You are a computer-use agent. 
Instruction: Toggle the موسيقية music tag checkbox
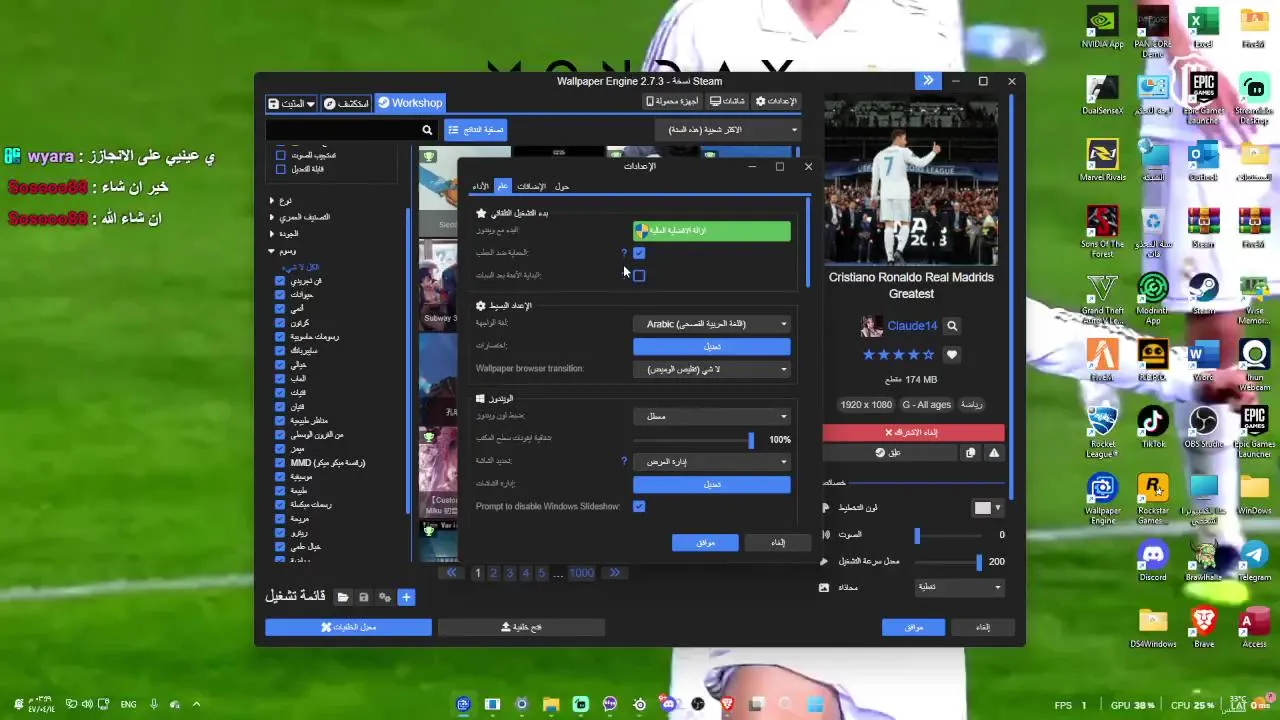tap(280, 477)
